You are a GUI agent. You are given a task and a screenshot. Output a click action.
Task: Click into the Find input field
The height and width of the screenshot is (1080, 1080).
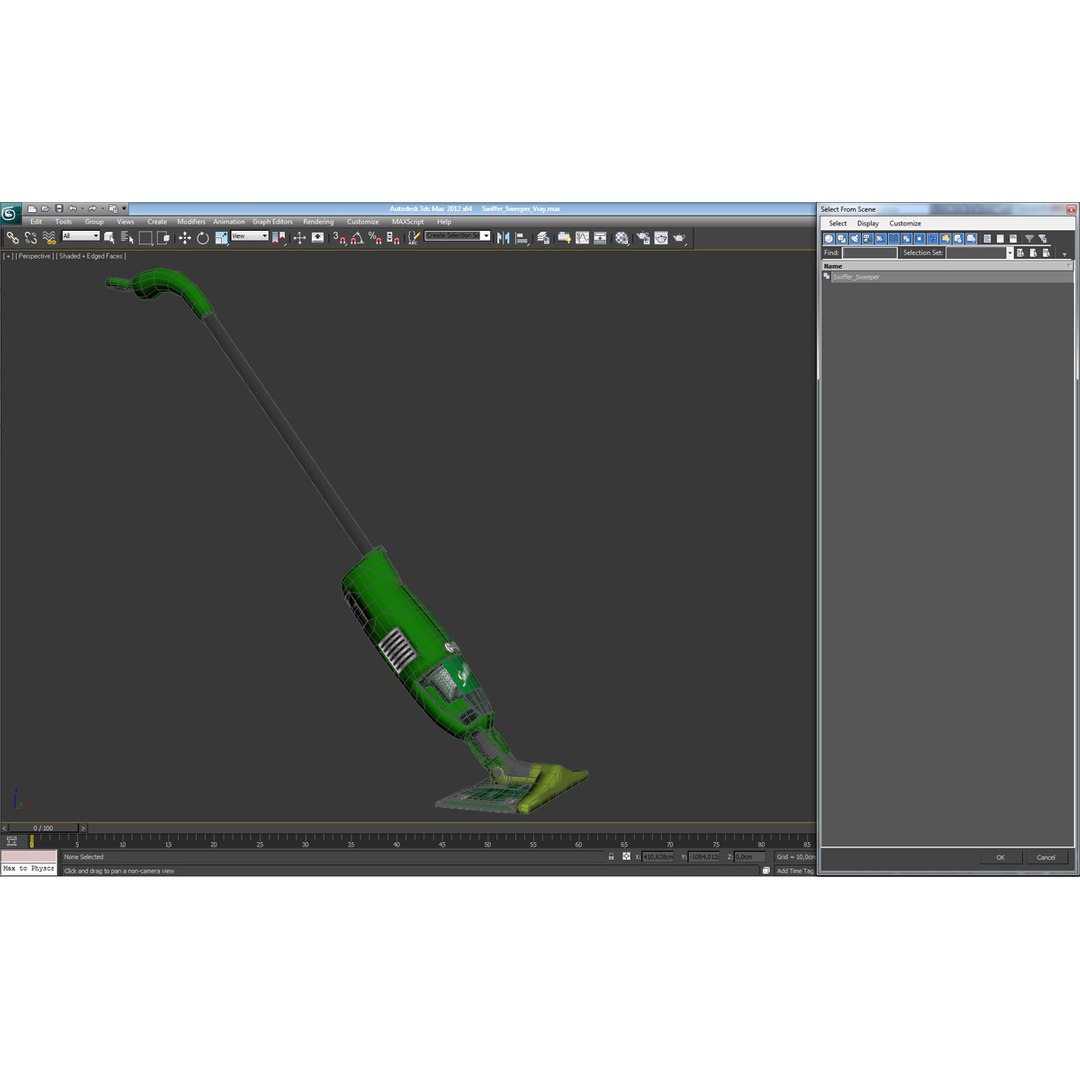[x=870, y=253]
